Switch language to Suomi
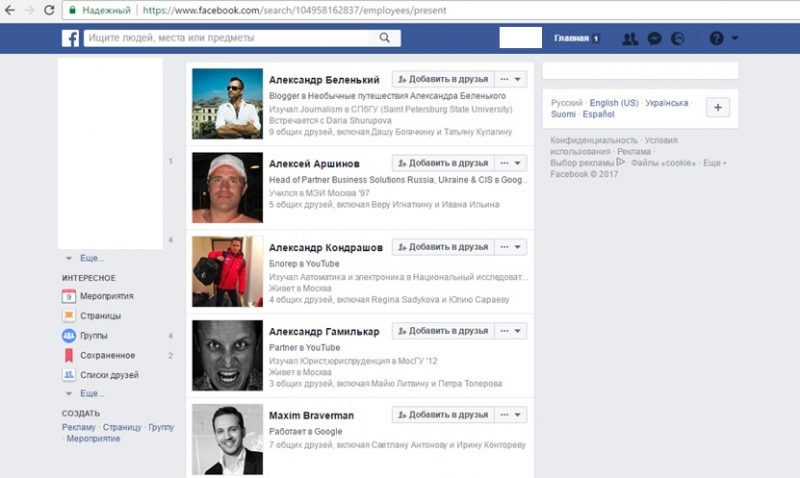This screenshot has height=478, width=800. (x=563, y=114)
